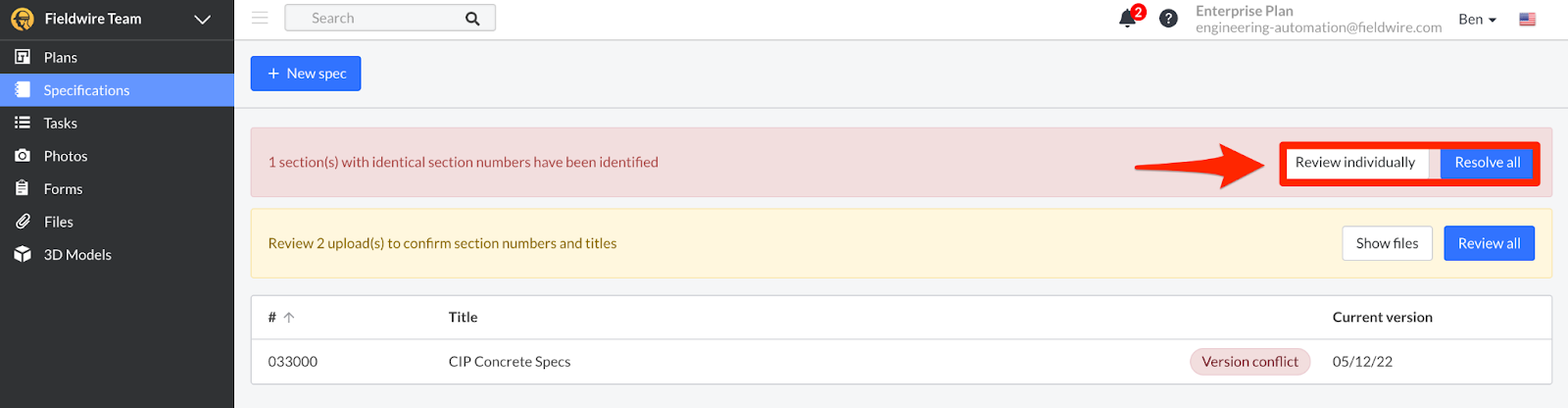This screenshot has width=1568, height=408.
Task: Go to Tasks in the sidebar
Action: point(60,123)
